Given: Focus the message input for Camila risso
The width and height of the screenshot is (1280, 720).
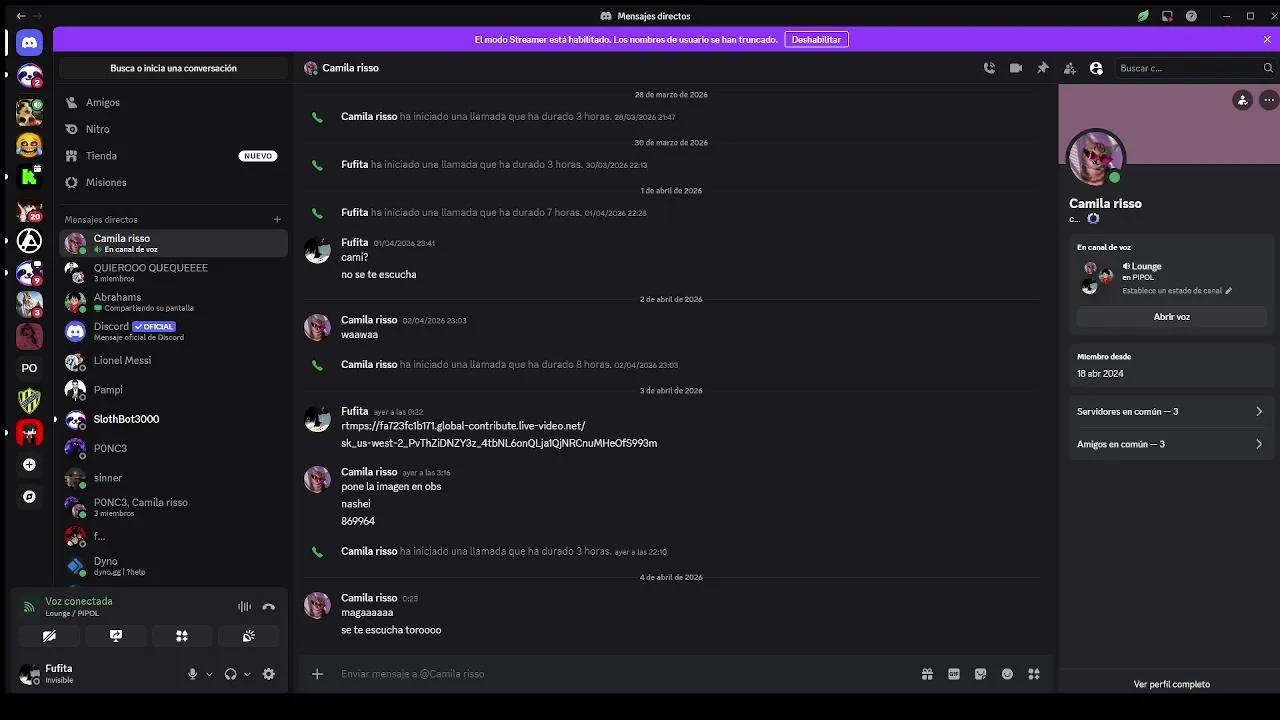Looking at the screenshot, I should tap(620, 674).
